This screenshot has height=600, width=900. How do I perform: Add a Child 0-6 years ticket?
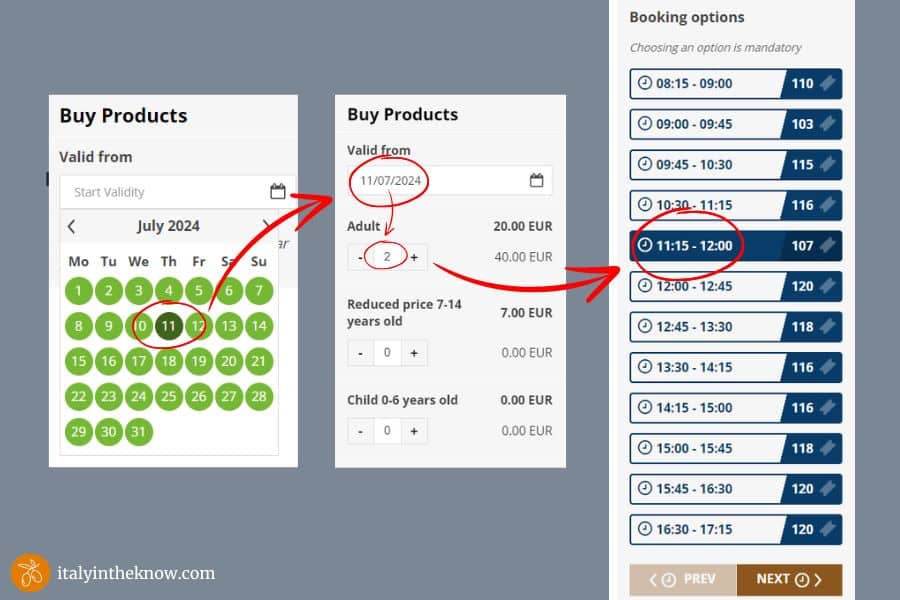(x=414, y=431)
